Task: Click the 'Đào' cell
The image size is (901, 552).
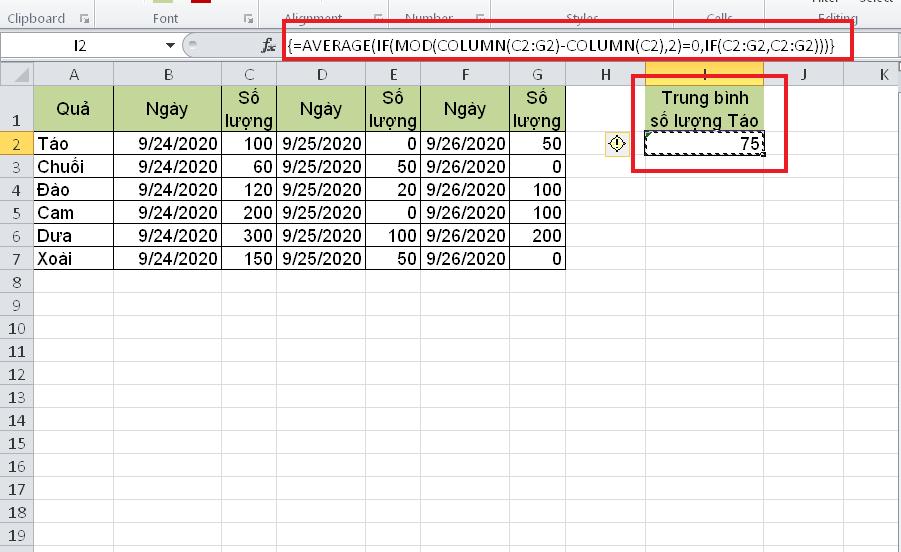Action: click(x=74, y=190)
